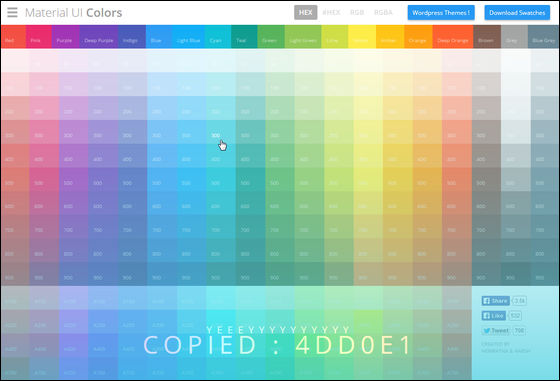
Task: Copy the Cyan 500 swatch
Action: coord(221,179)
